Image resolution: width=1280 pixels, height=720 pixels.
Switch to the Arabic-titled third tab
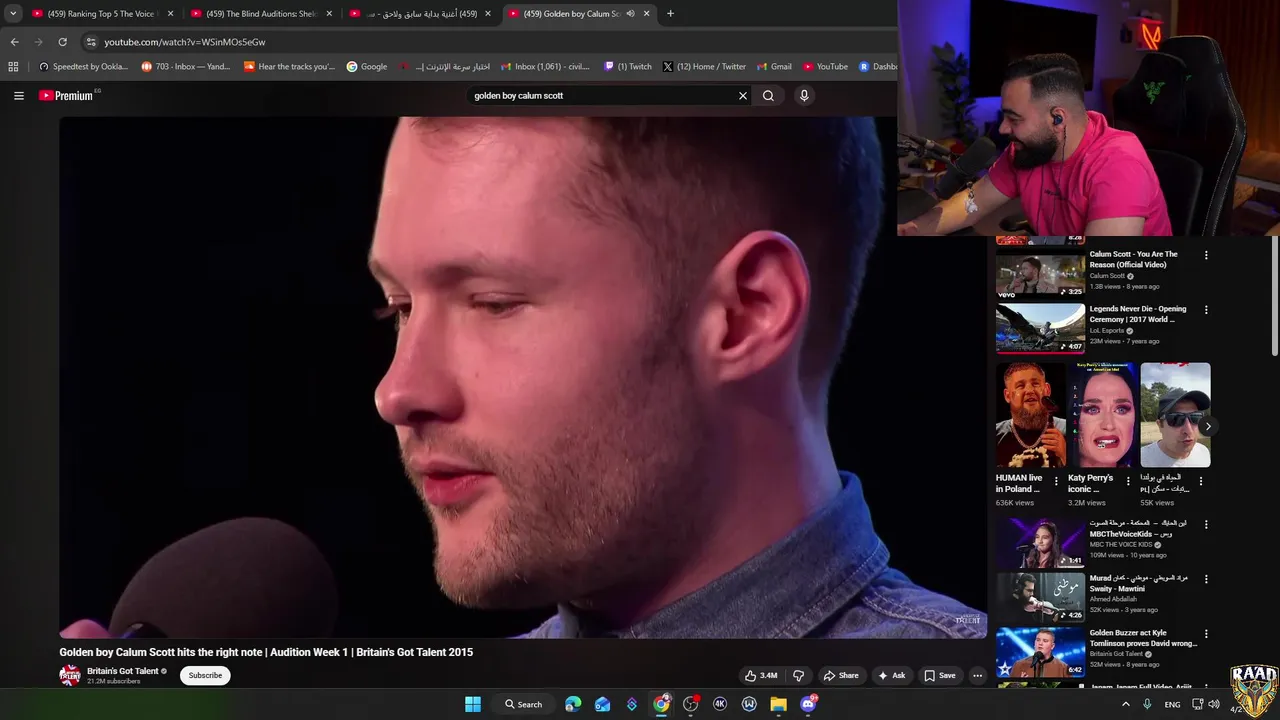420,14
